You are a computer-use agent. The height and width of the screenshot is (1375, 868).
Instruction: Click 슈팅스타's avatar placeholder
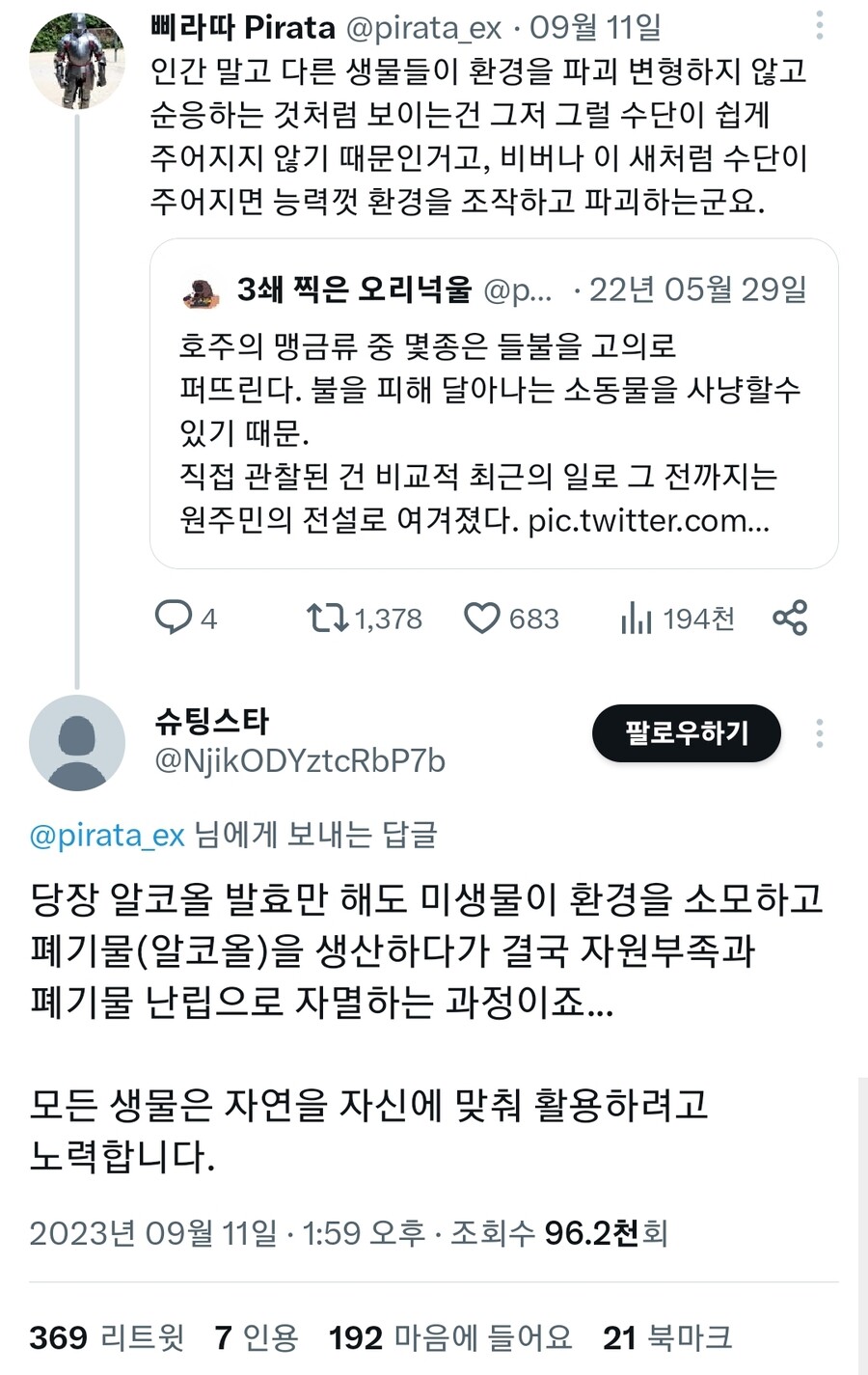[x=76, y=743]
